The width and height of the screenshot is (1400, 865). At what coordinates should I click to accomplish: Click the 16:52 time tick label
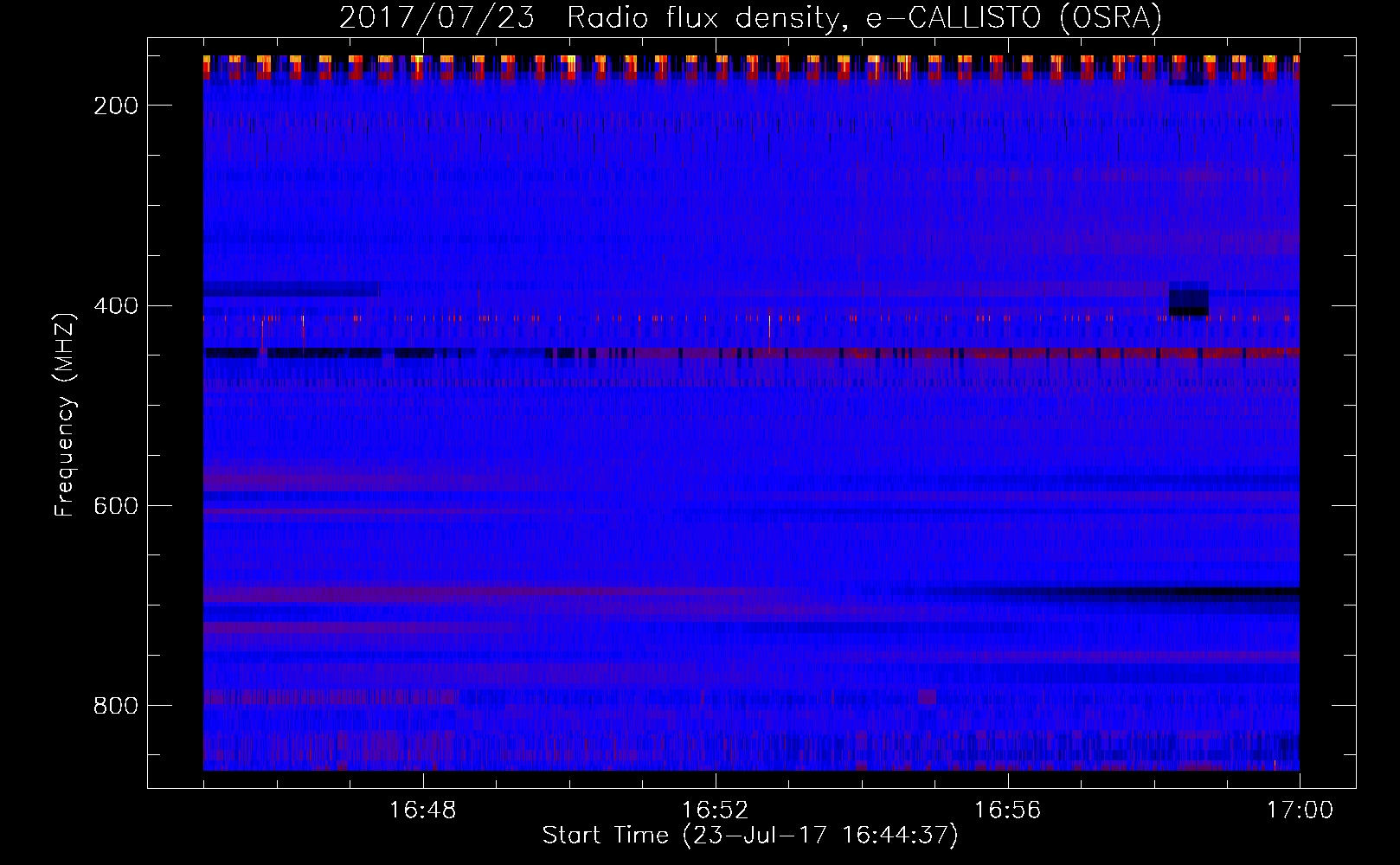715,811
